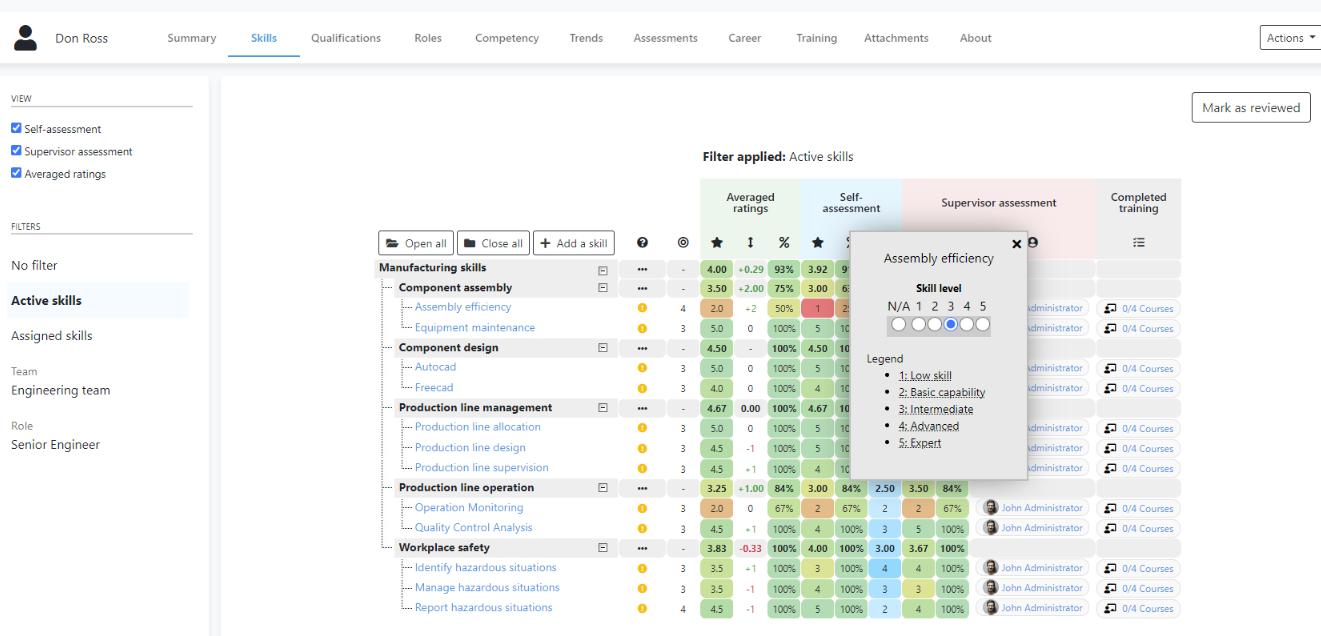Open the Actions dropdown
The width and height of the screenshot is (1321, 636).
click(x=1290, y=38)
